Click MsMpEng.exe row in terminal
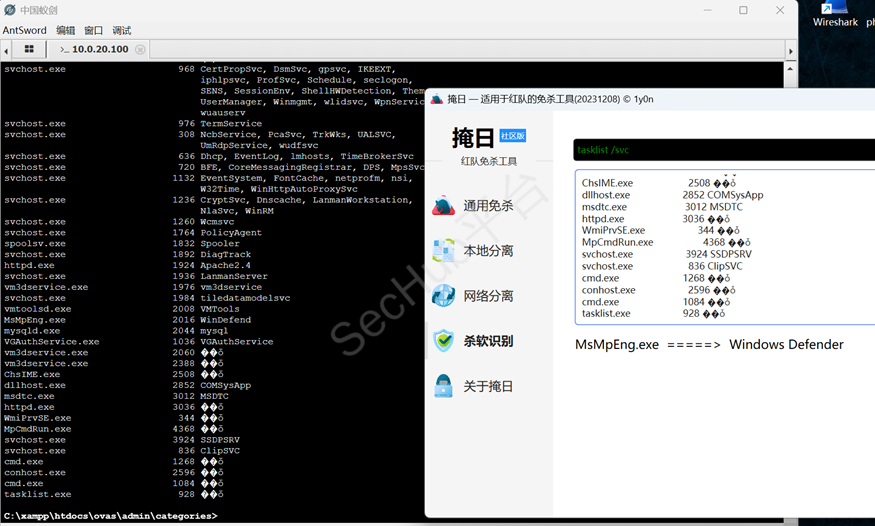Screen dimensions: 875x526 click(x=127, y=320)
